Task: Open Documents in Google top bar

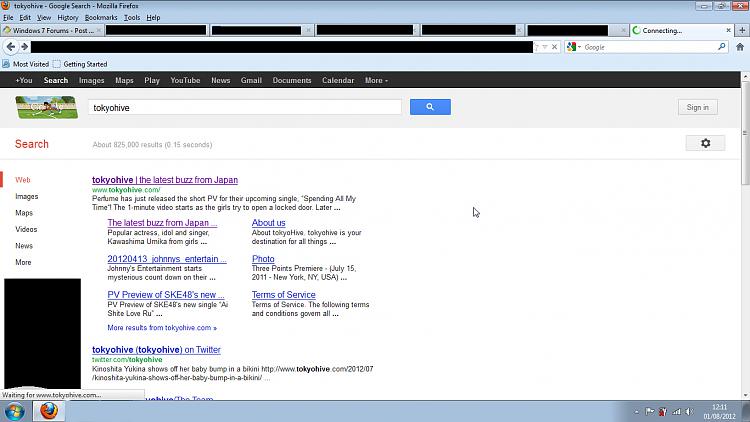Action: point(292,80)
